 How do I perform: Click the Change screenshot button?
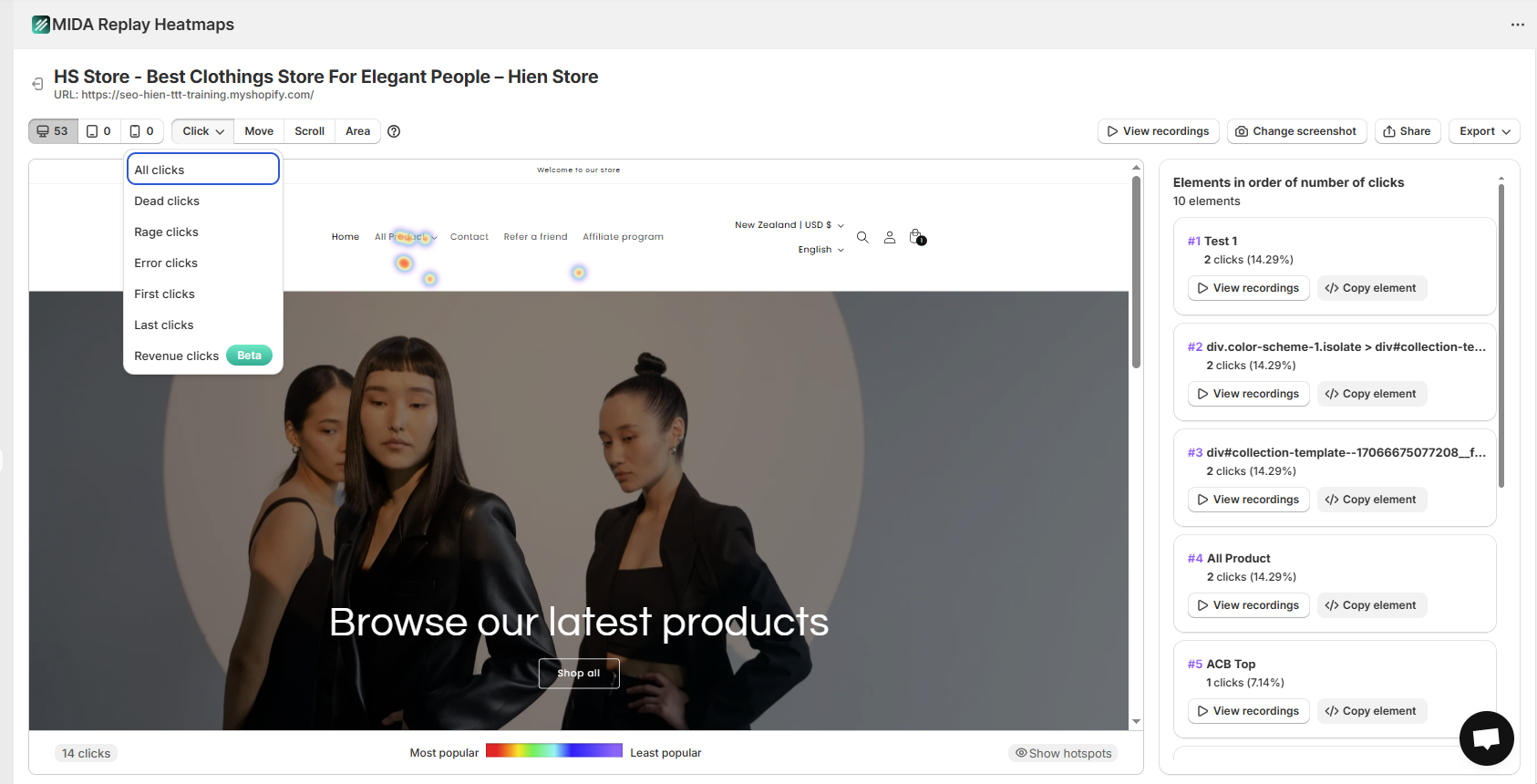click(1296, 131)
